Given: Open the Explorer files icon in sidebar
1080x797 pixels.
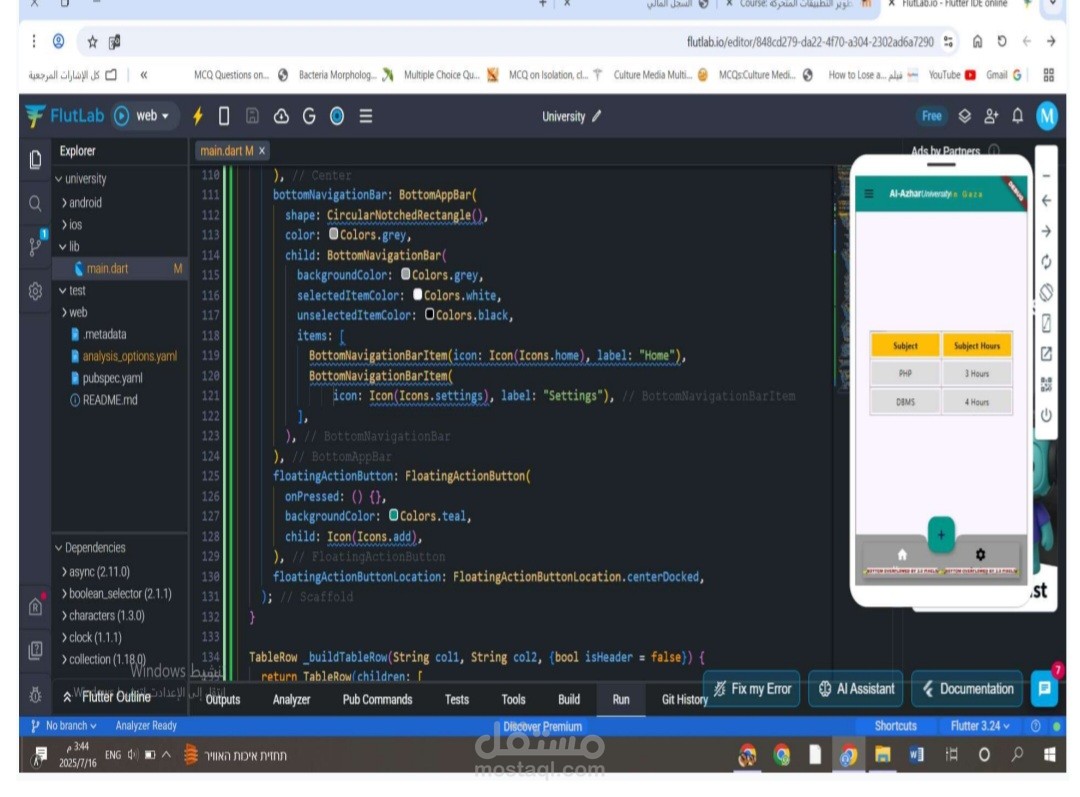Looking at the screenshot, I should pos(35,159).
